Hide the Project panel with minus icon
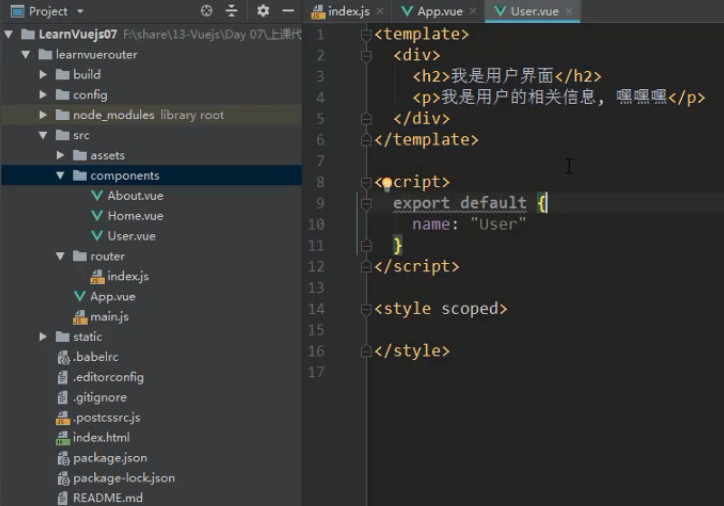724x506 pixels. click(x=288, y=11)
